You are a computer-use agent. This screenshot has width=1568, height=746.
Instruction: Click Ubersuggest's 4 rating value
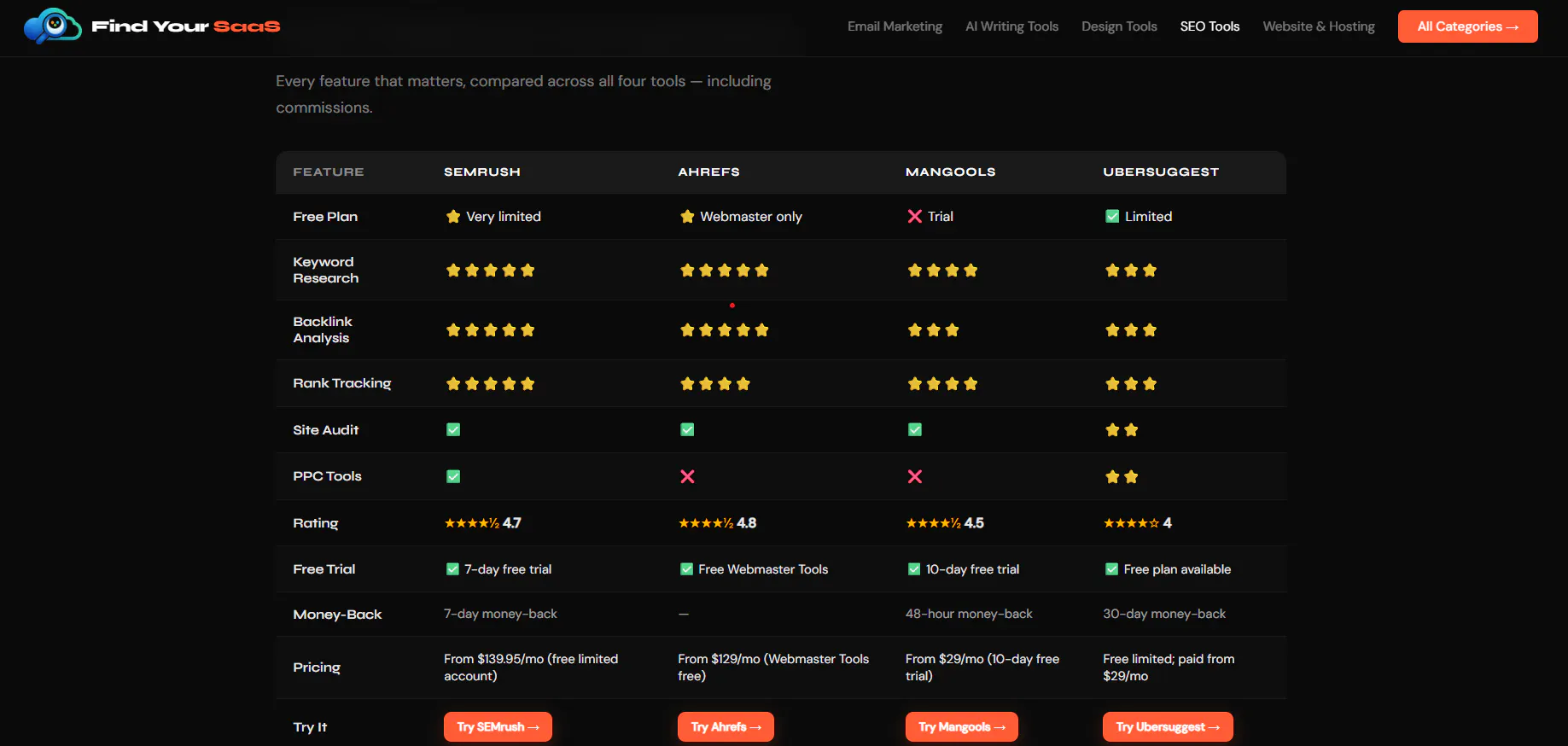(1168, 523)
